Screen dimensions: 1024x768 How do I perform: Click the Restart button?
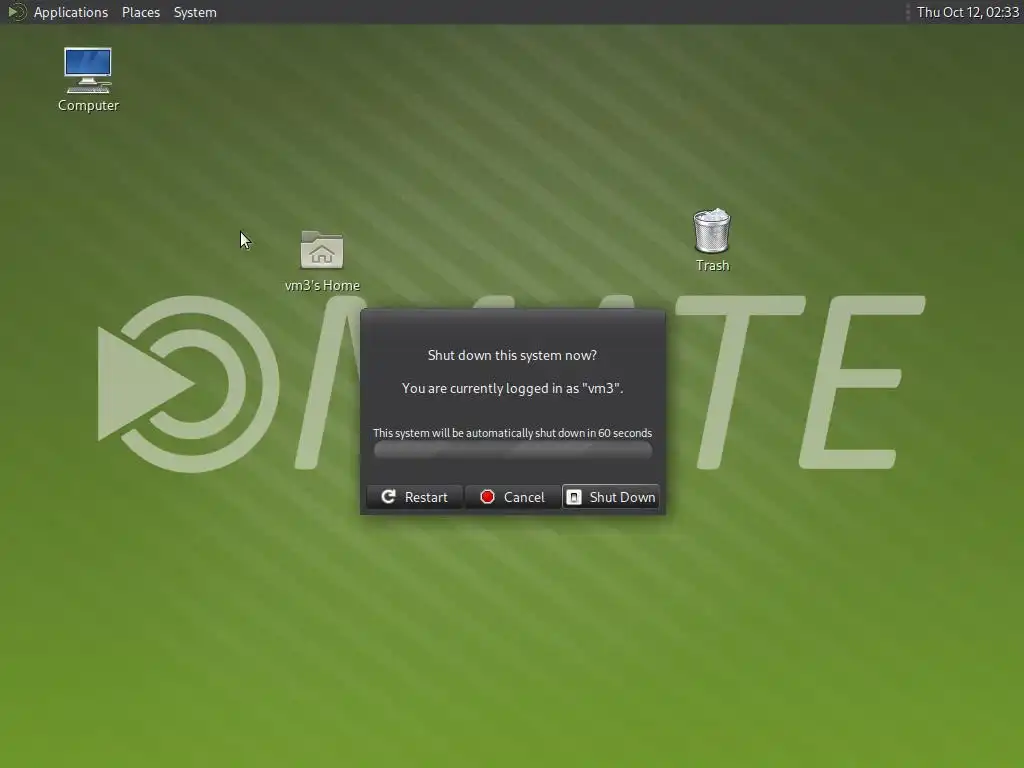click(415, 497)
